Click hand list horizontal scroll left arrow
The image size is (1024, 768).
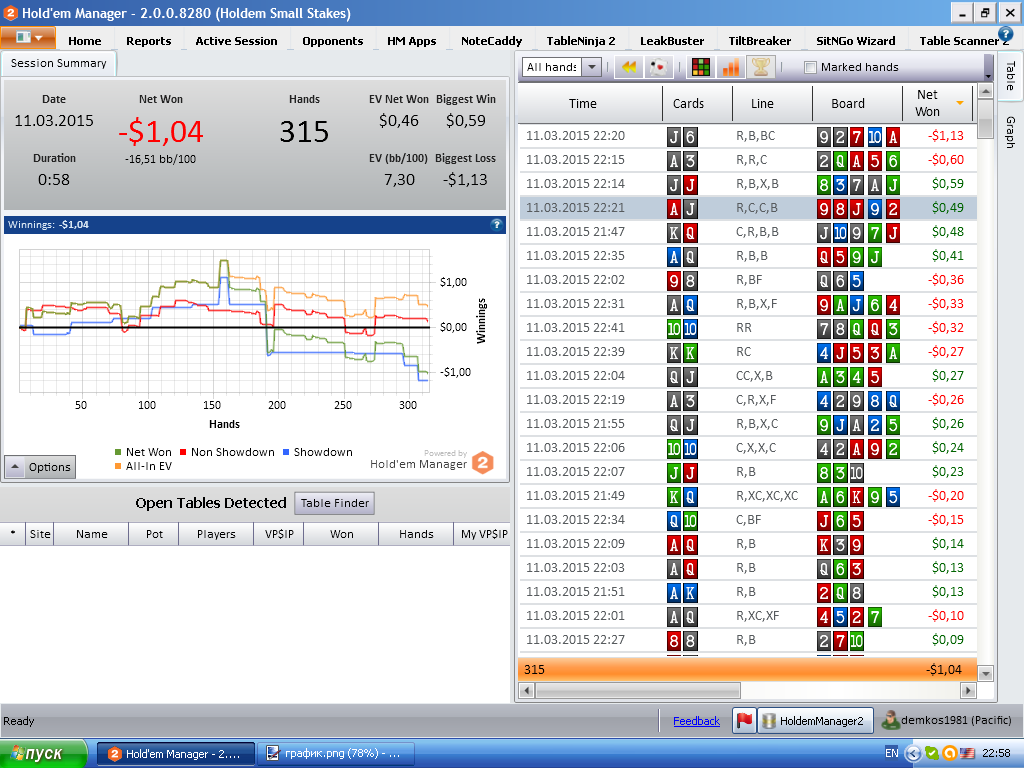[x=526, y=690]
